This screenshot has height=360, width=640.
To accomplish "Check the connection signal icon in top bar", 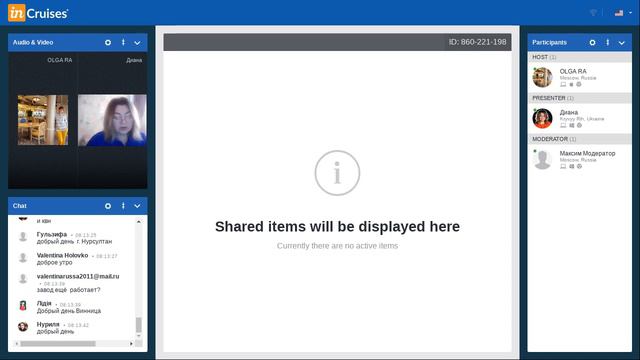I will (x=593, y=13).
